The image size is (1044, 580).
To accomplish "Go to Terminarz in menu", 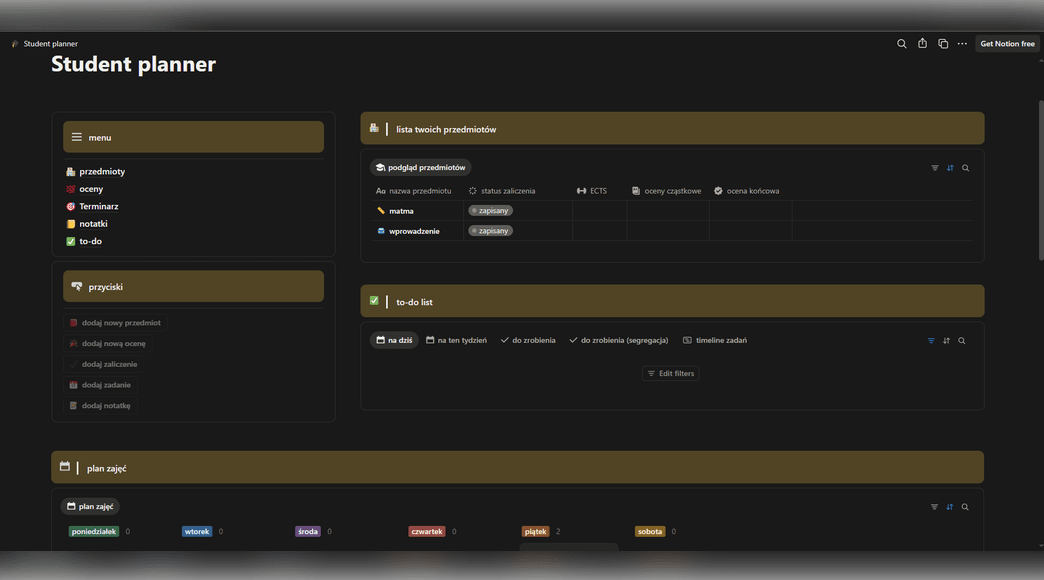I will tap(98, 206).
